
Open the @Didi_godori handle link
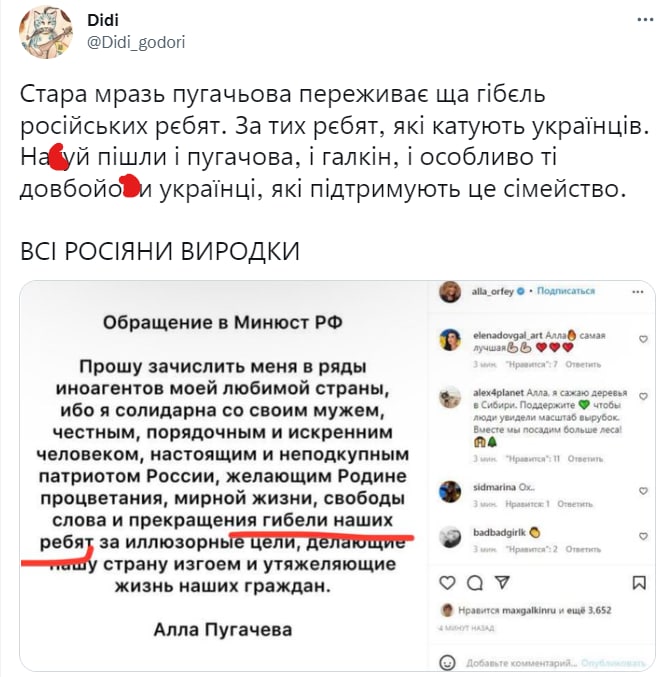click(136, 42)
